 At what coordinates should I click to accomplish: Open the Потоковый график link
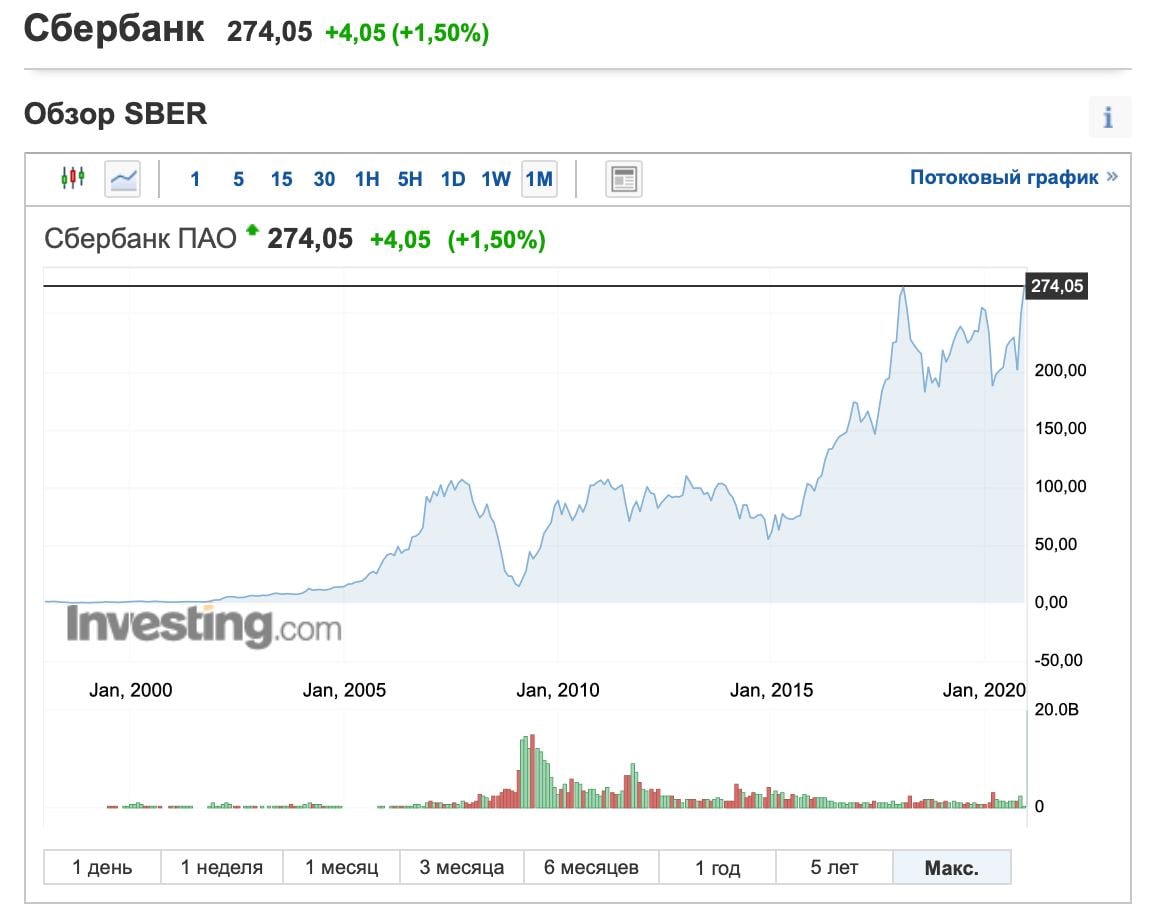click(1013, 177)
